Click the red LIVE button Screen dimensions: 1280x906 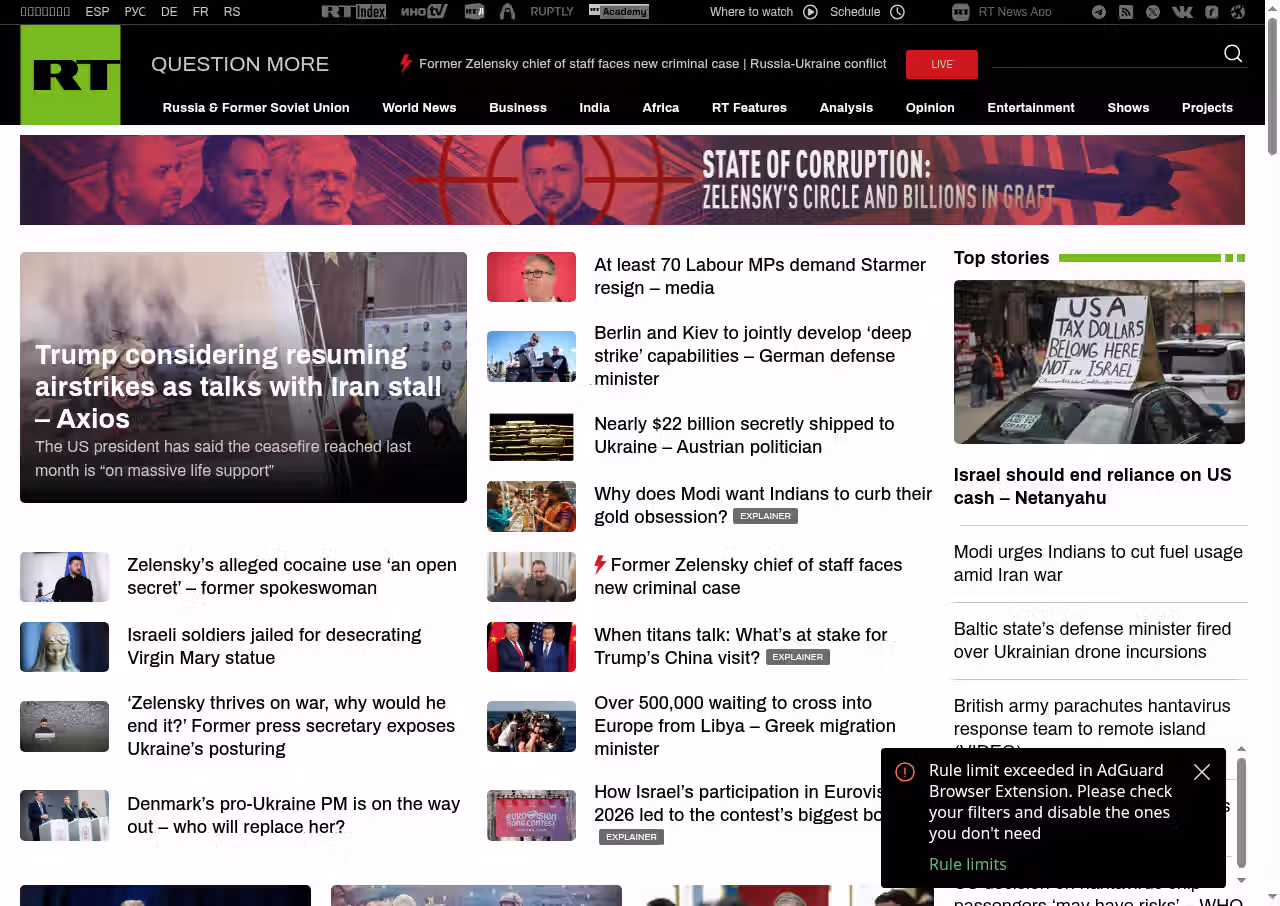tap(941, 64)
